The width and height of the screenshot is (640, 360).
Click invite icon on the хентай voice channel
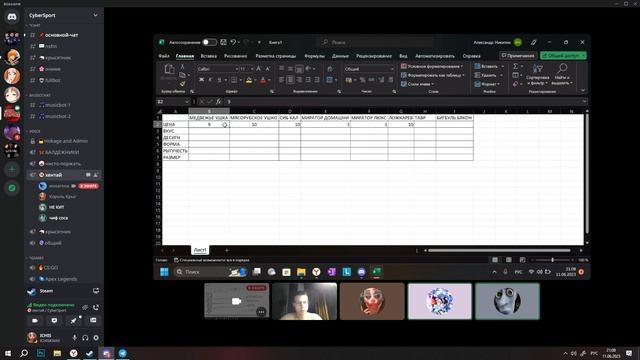tap(96, 175)
